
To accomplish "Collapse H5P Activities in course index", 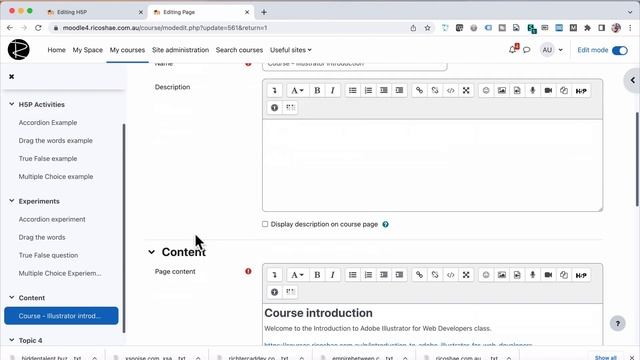I will 11,104.
